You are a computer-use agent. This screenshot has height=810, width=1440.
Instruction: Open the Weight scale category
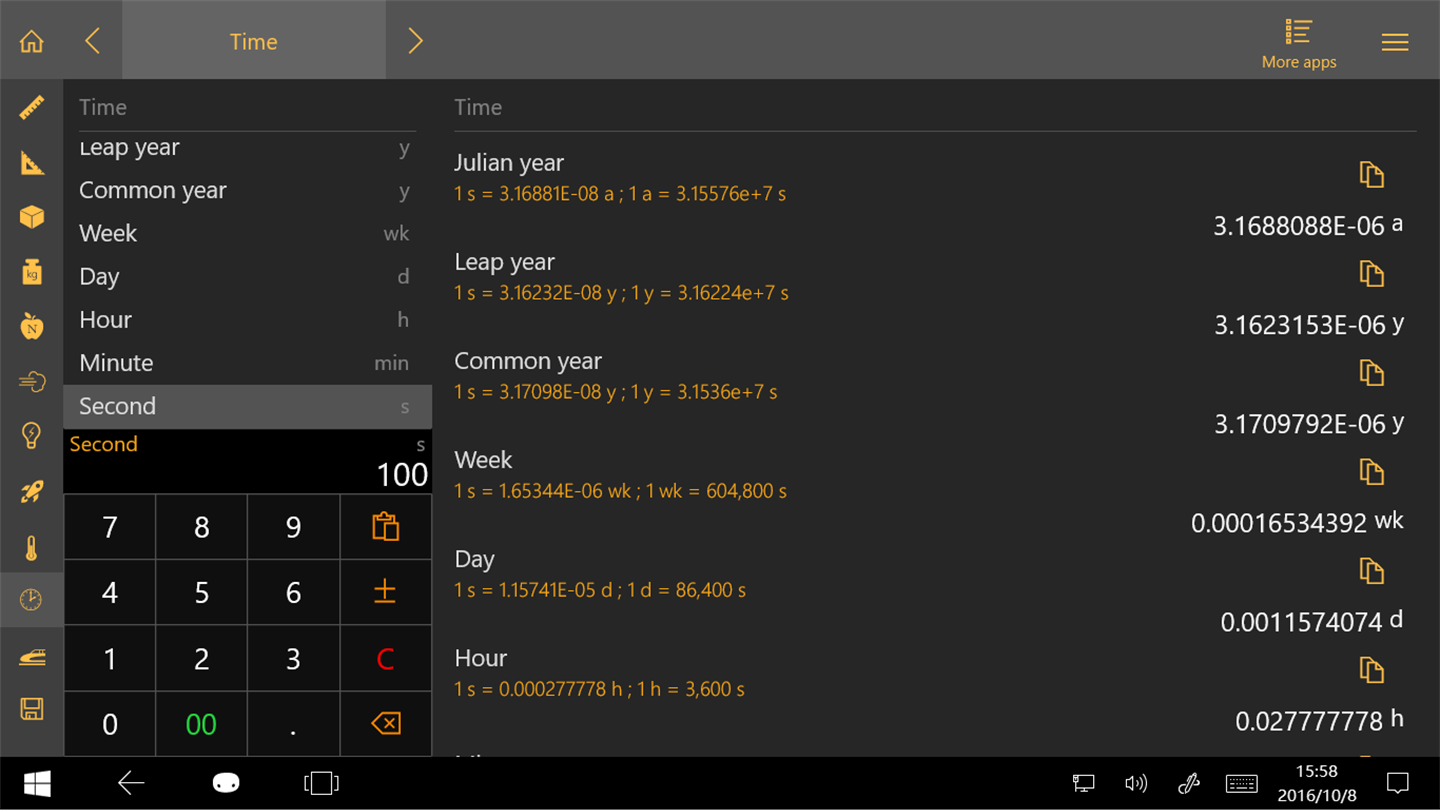click(32, 272)
